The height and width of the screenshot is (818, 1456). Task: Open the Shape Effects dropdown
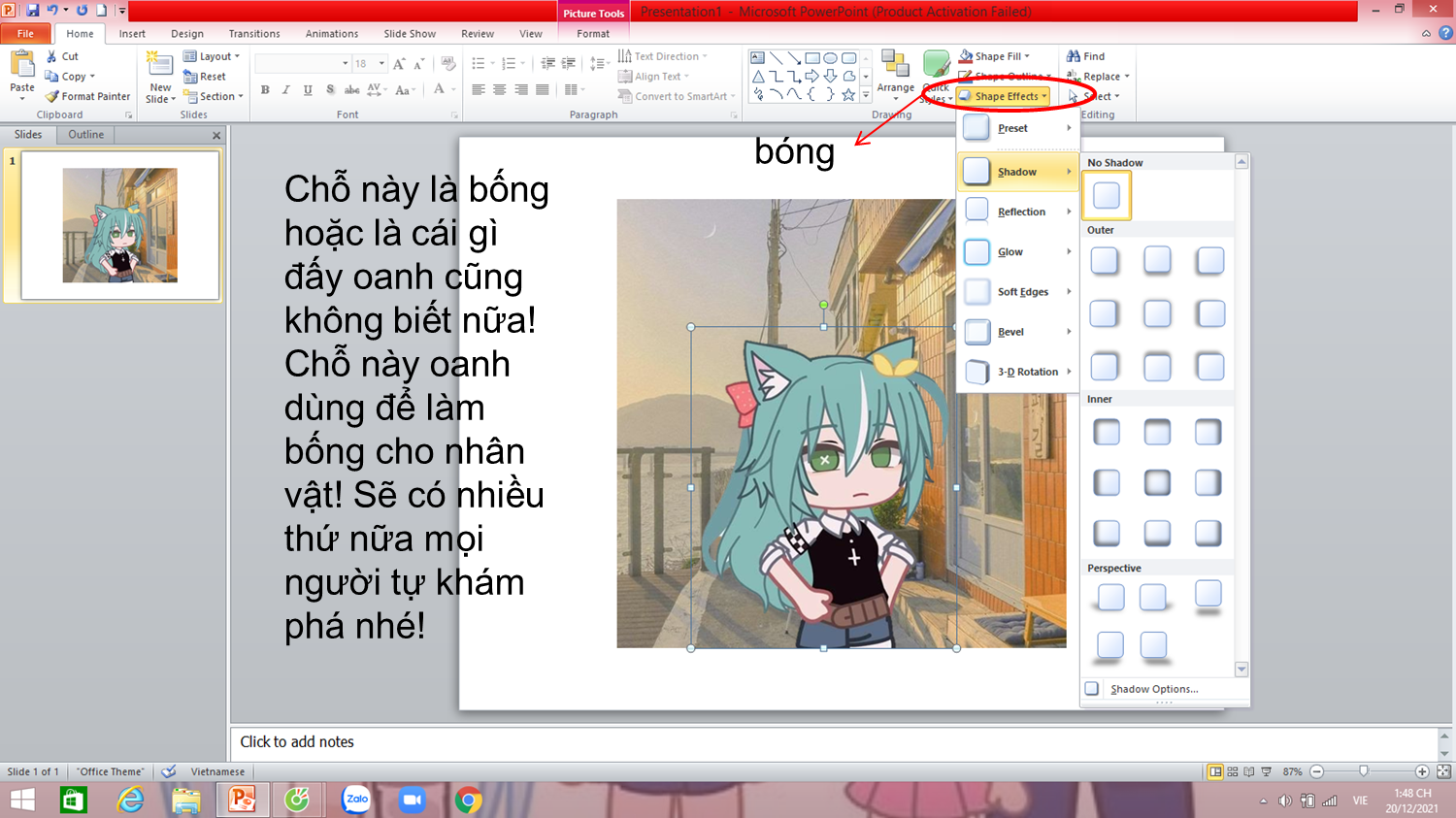pos(1003,96)
